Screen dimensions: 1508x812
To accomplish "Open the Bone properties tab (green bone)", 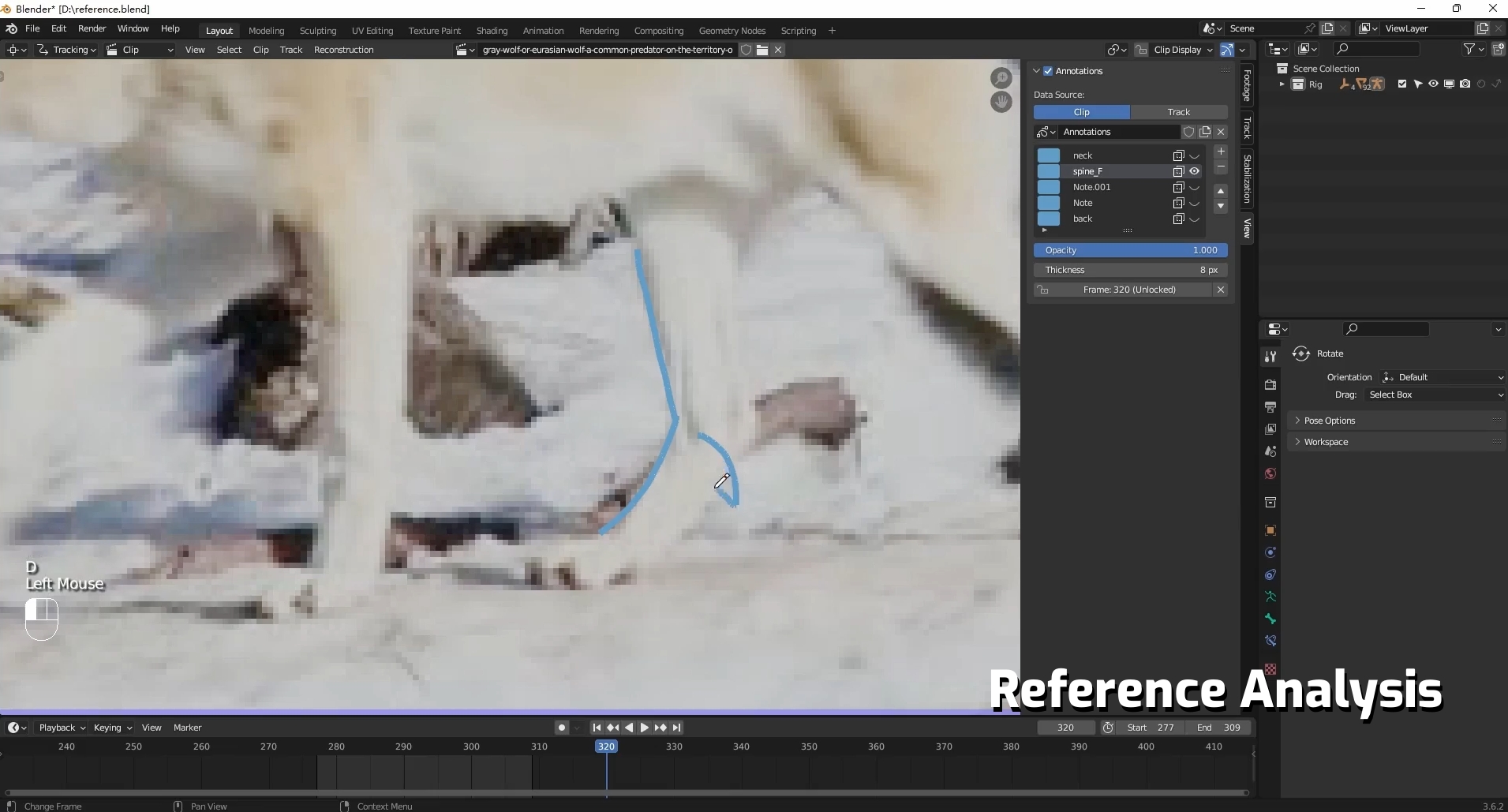I will click(x=1270, y=619).
